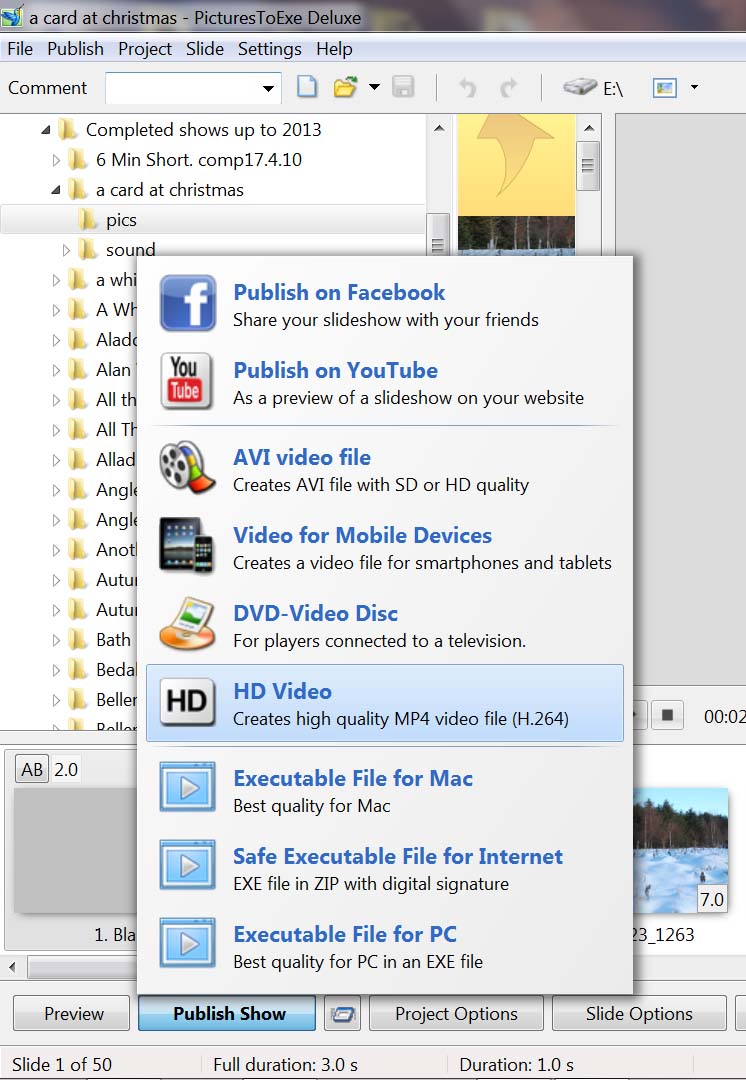Click the AB transition button on slide 1
Screen dimensions: 746x1080
33,769
